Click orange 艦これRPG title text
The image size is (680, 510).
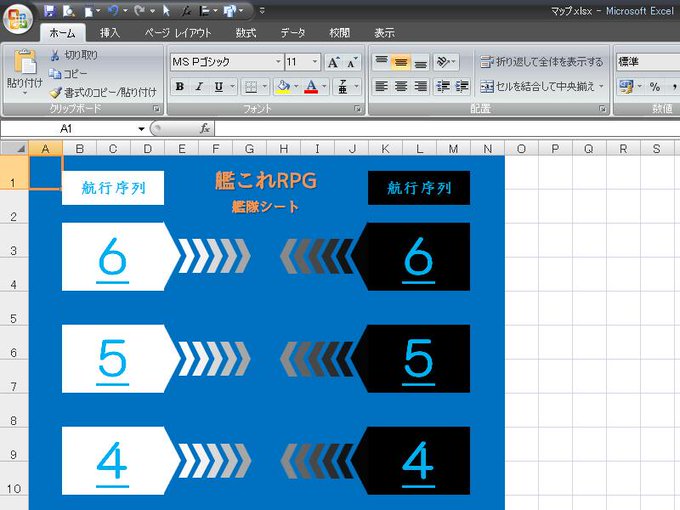click(x=266, y=180)
